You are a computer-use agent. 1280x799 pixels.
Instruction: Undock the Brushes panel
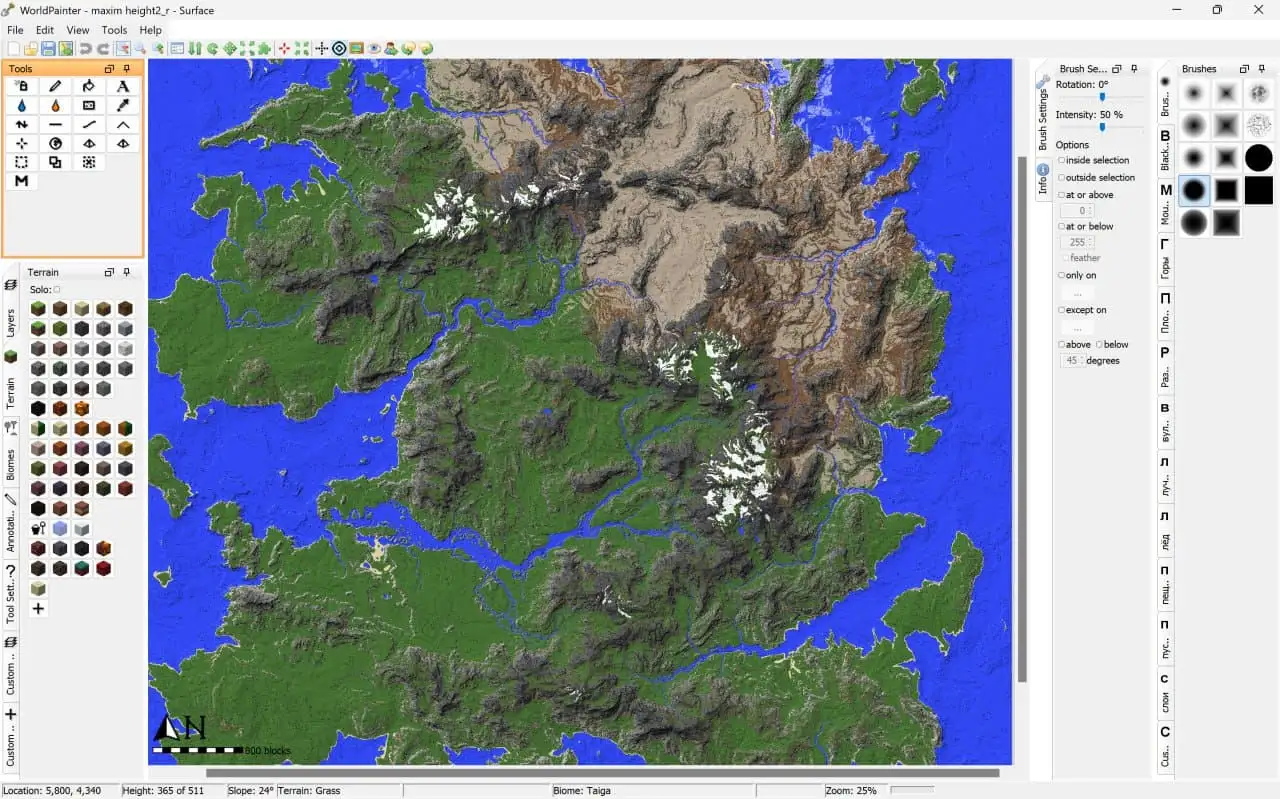[1244, 69]
